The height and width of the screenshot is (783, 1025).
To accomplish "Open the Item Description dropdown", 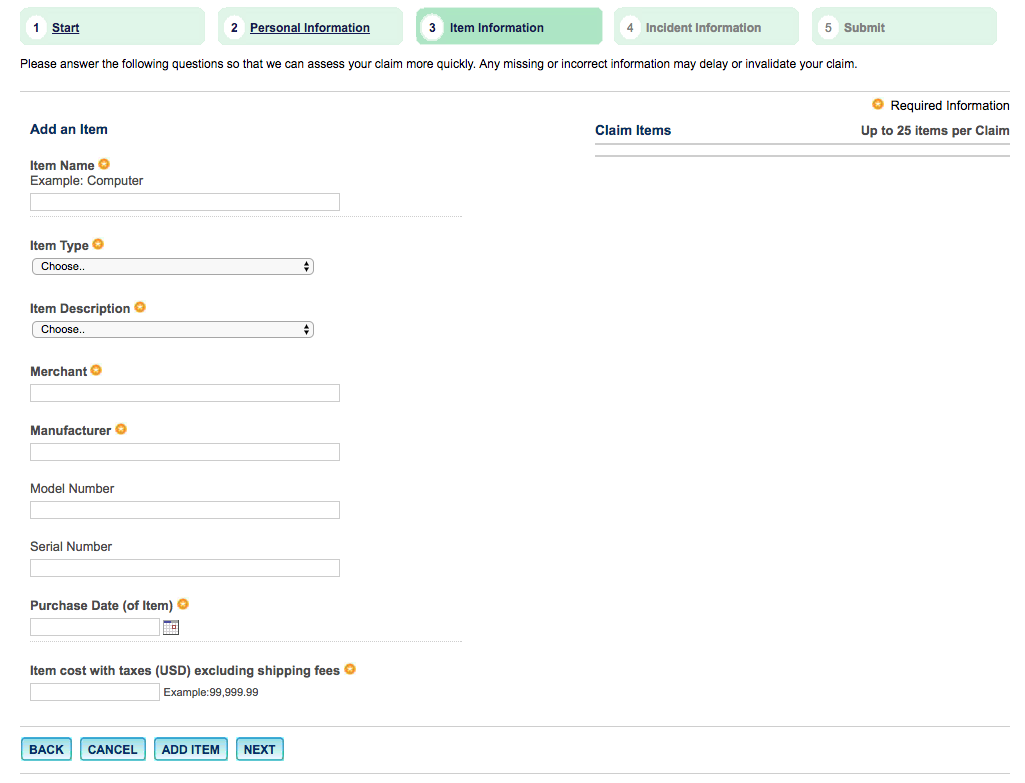I will pos(173,330).
